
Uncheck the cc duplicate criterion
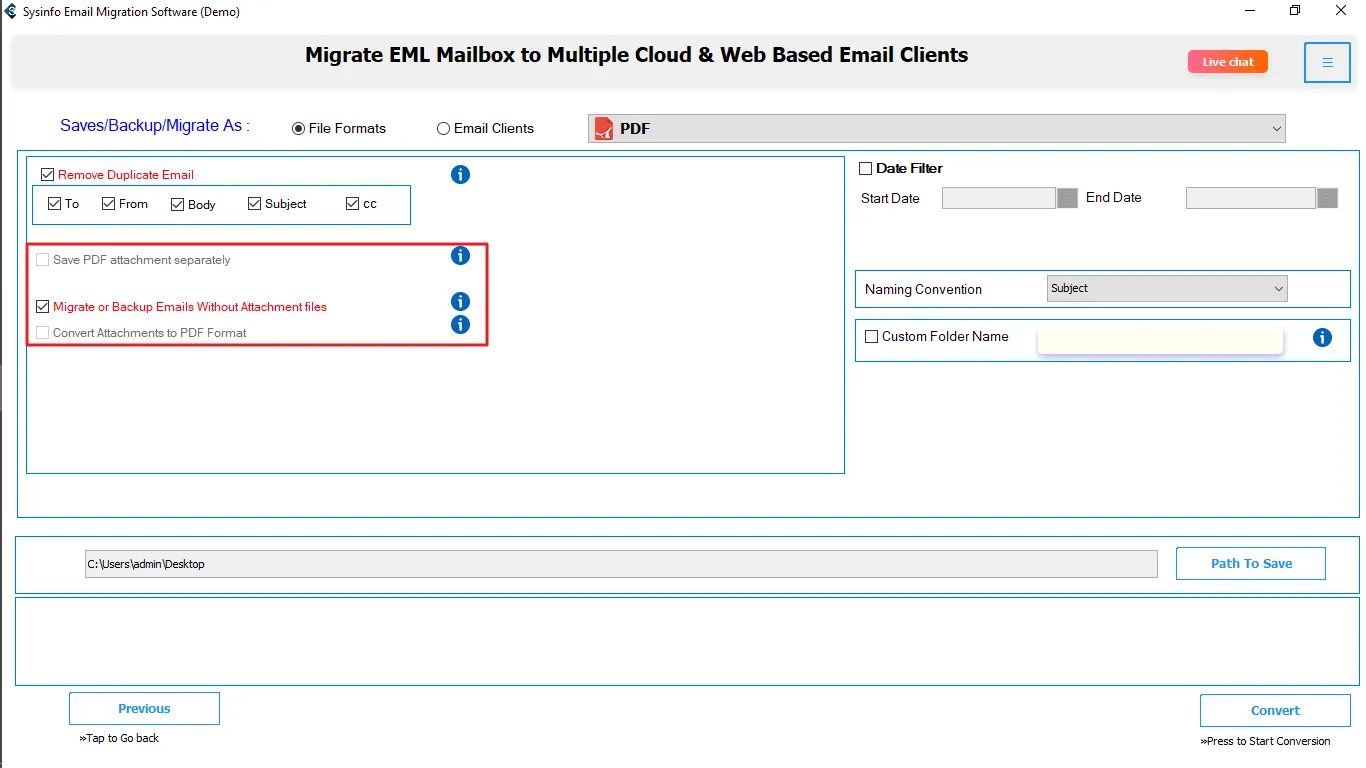click(x=352, y=203)
